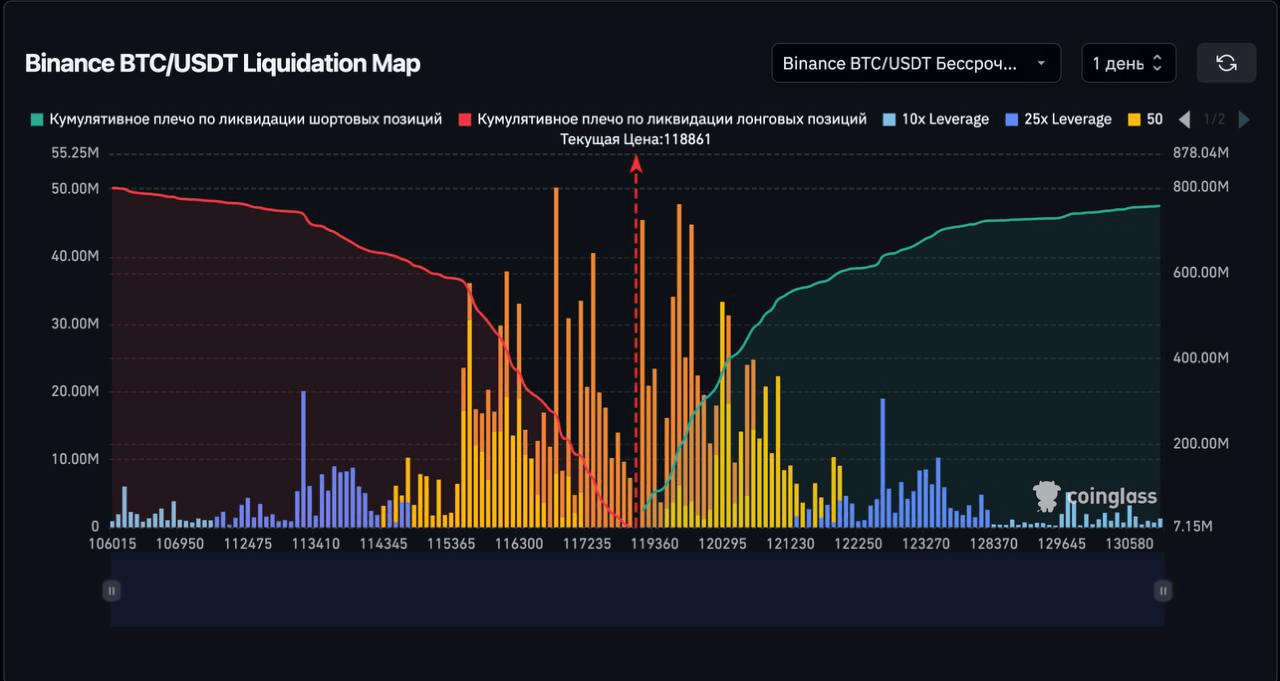Click the 400.00M right axis label
This screenshot has height=681, width=1280.
coord(1199,358)
